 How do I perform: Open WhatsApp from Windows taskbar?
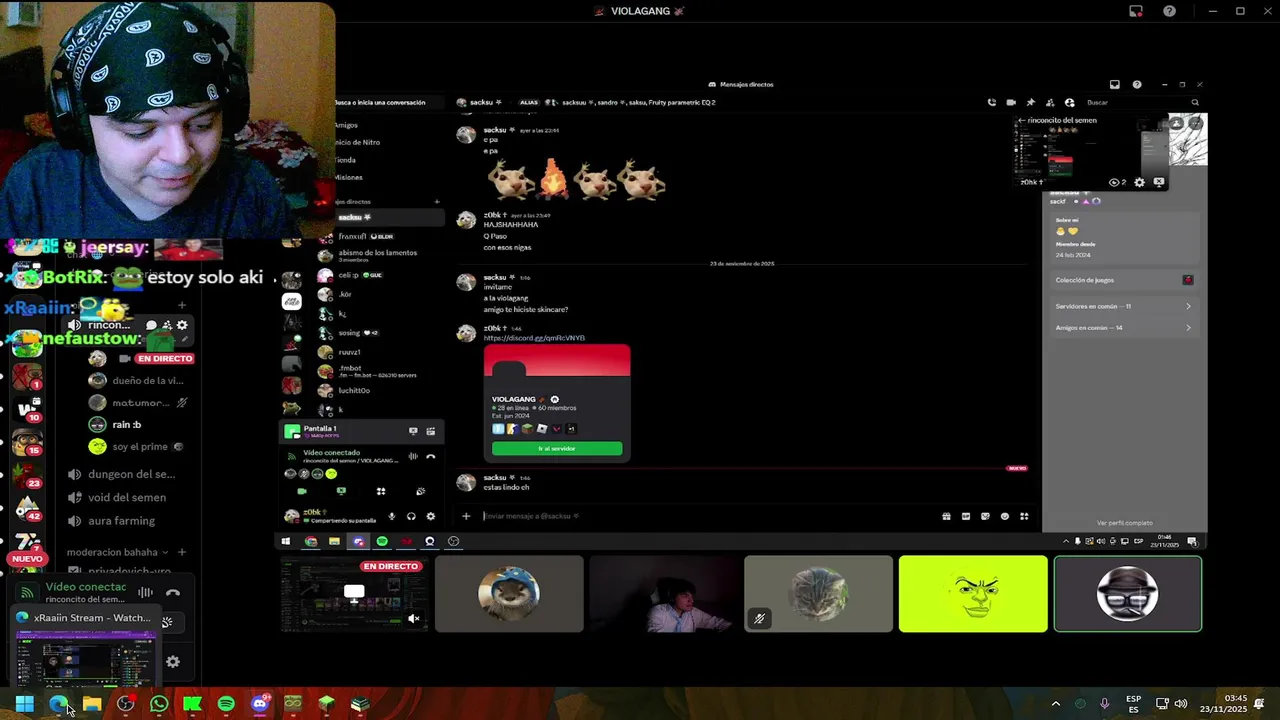pos(159,704)
